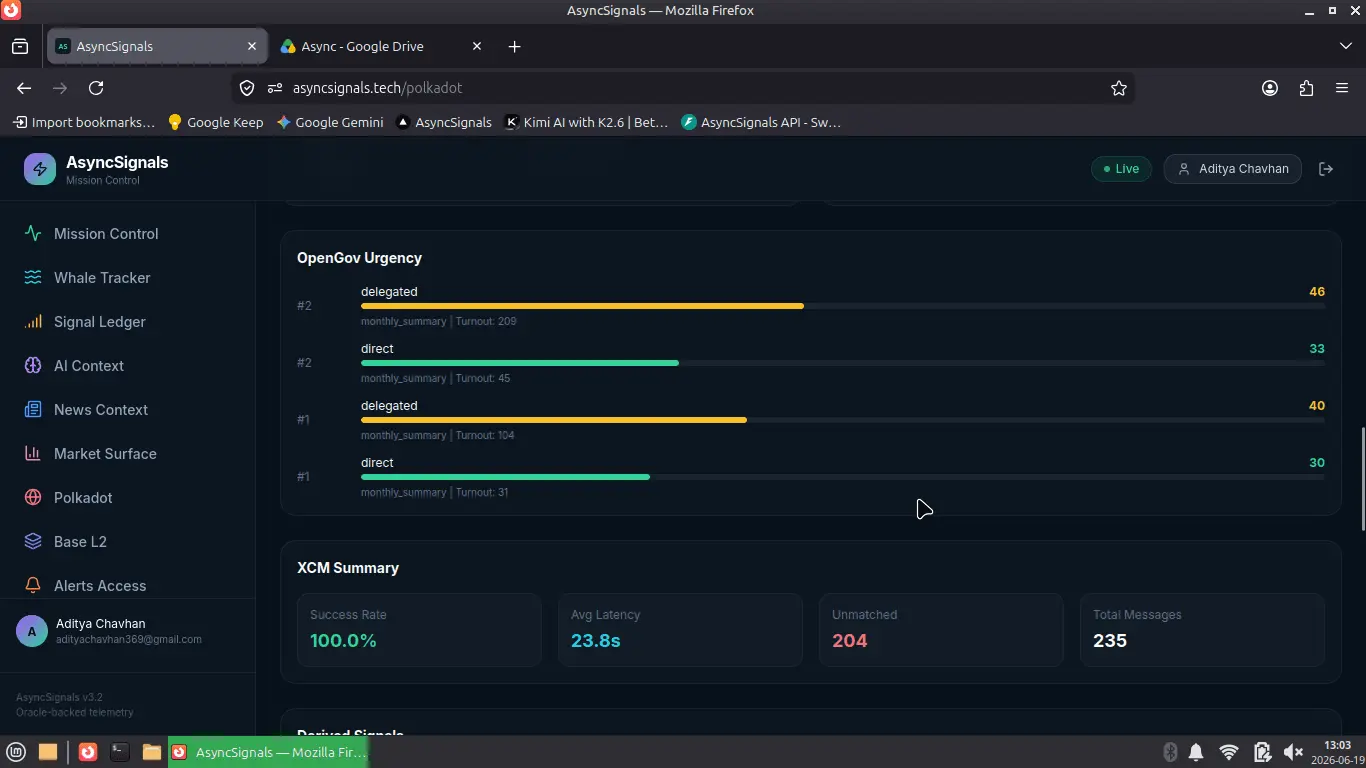Click the Success Rate 100.0% value
This screenshot has height=768, width=1366.
click(x=343, y=641)
